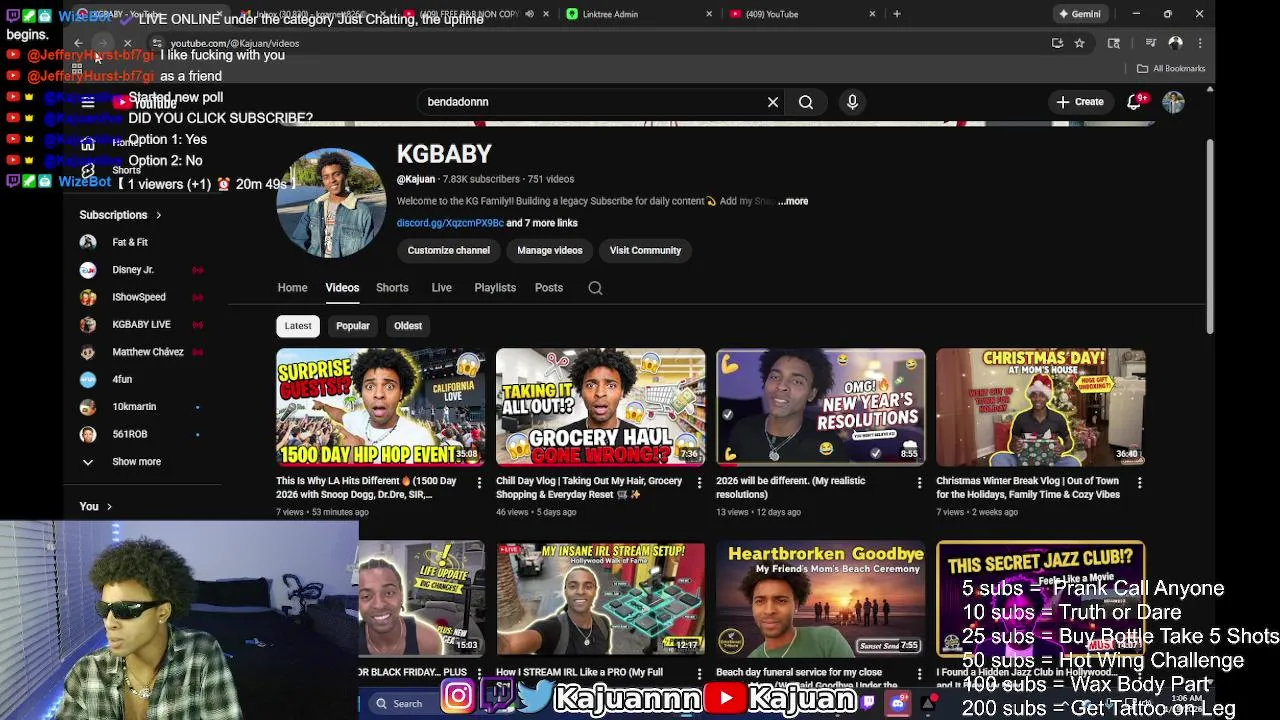Image resolution: width=1280 pixels, height=720 pixels.
Task: Play the Grocery Haul Gone Wrong video
Action: point(601,407)
